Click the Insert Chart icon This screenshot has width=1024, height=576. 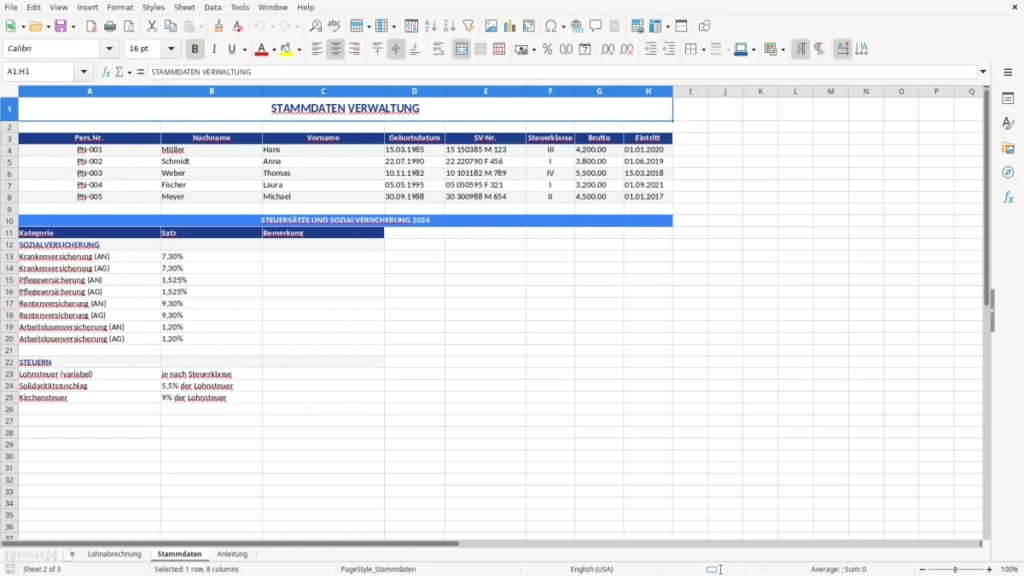[x=510, y=26]
